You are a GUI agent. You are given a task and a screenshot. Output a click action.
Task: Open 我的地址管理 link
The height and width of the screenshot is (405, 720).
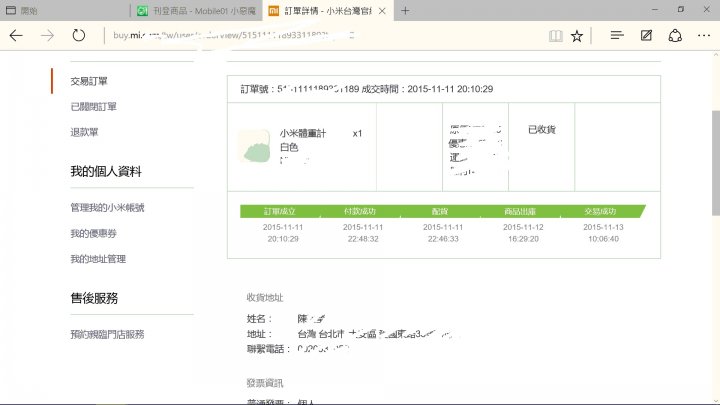(98, 259)
